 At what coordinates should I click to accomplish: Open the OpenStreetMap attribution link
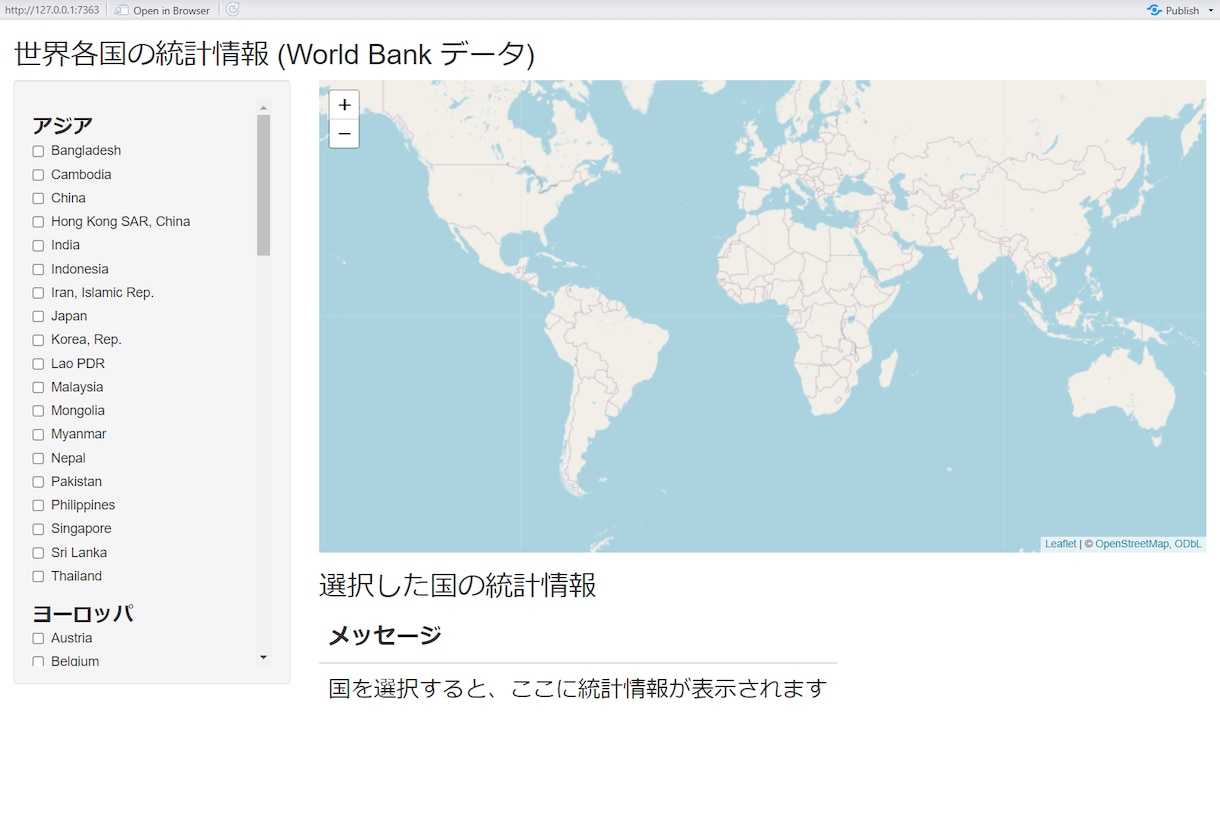(1132, 544)
